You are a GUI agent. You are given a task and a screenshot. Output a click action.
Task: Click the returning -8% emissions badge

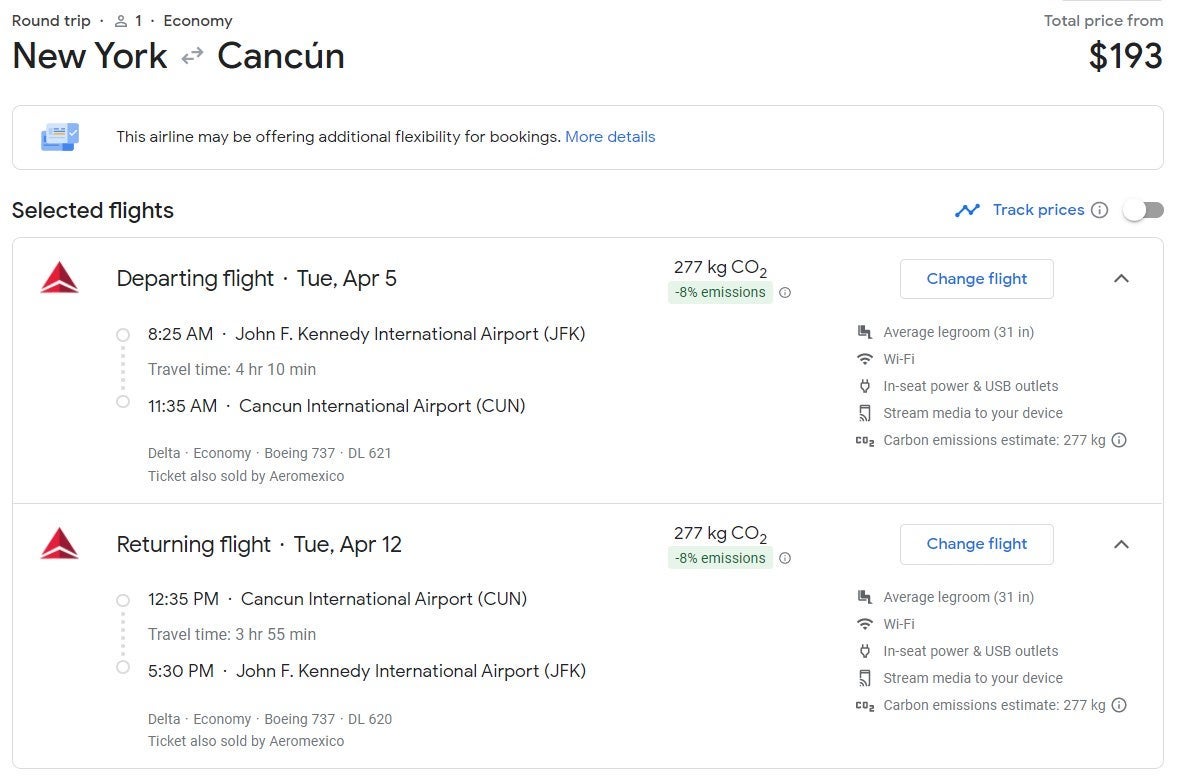tap(720, 559)
